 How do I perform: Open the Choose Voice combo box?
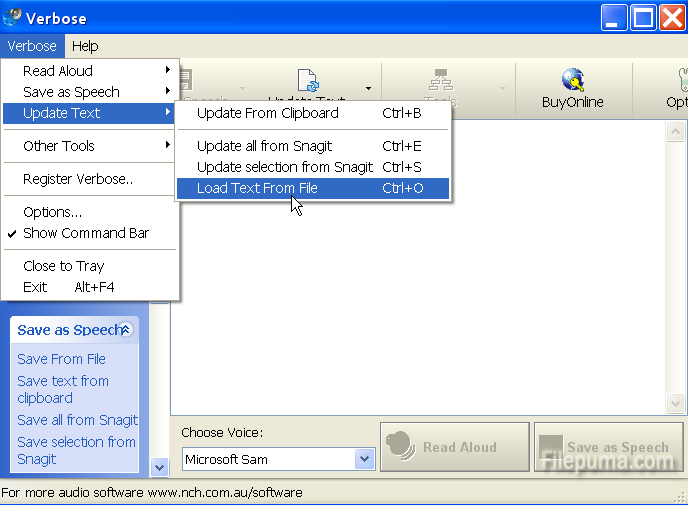click(279, 459)
